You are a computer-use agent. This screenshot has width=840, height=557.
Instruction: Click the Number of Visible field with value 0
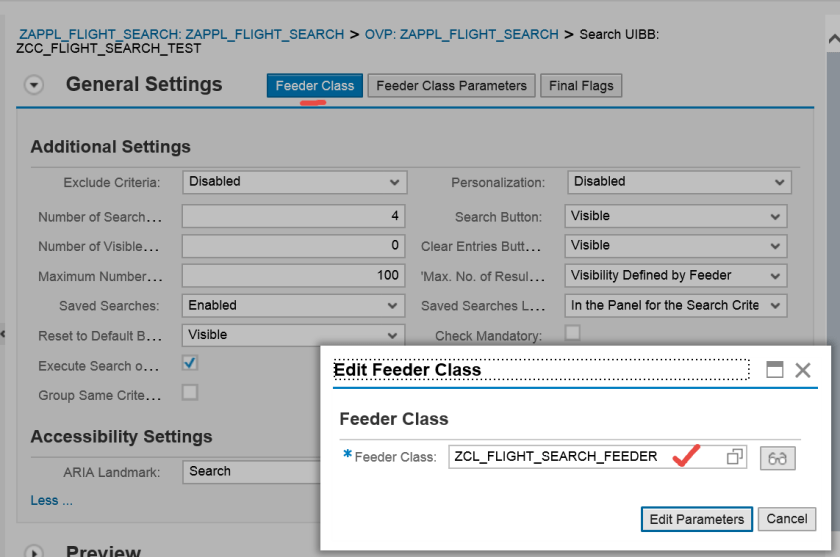pyautogui.click(x=294, y=246)
